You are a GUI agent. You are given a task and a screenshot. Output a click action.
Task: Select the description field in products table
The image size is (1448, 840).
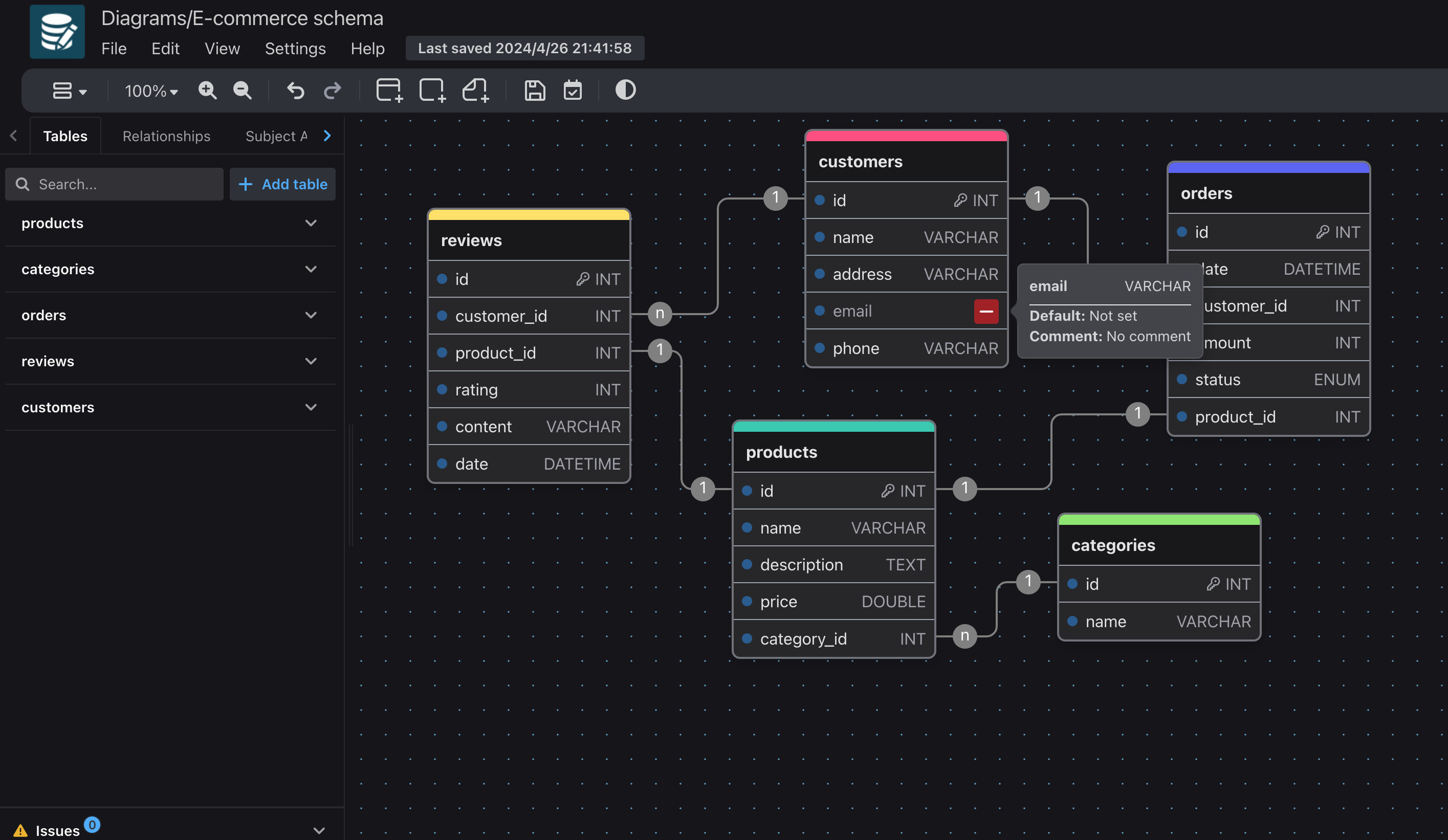coord(833,564)
